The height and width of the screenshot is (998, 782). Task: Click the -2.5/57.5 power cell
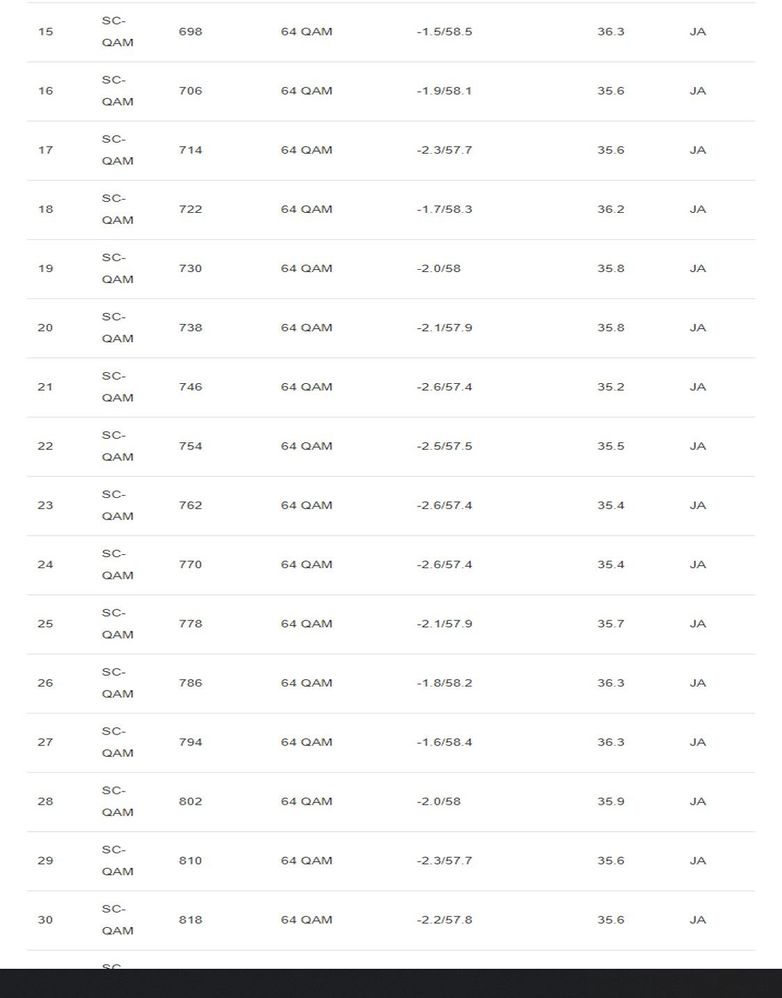coord(444,446)
